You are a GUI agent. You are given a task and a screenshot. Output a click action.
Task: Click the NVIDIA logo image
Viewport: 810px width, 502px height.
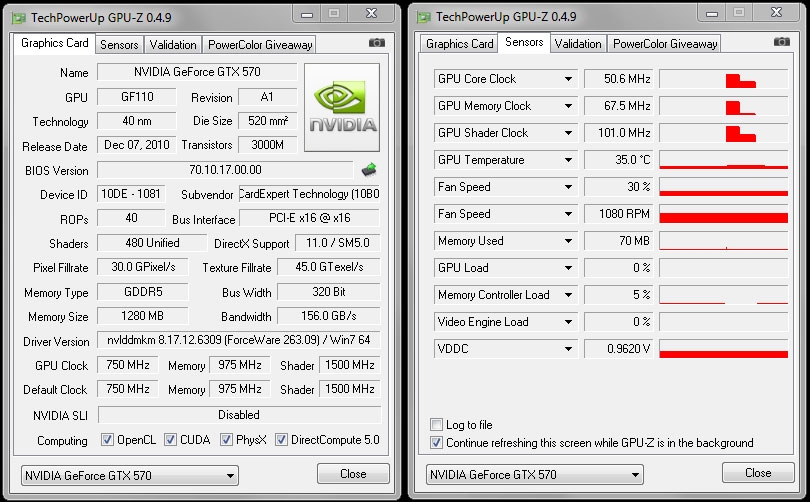click(342, 107)
